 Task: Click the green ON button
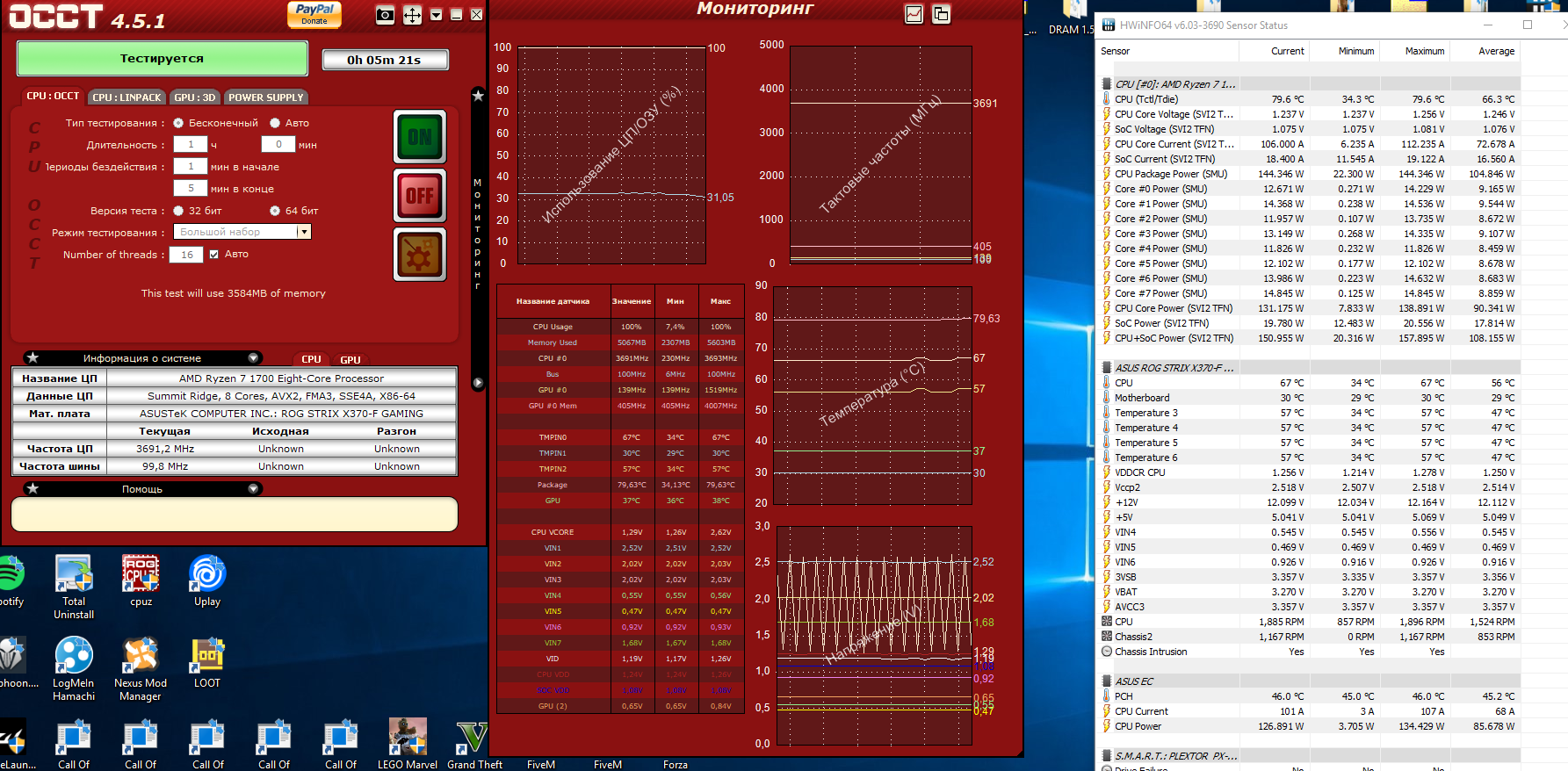coord(420,136)
